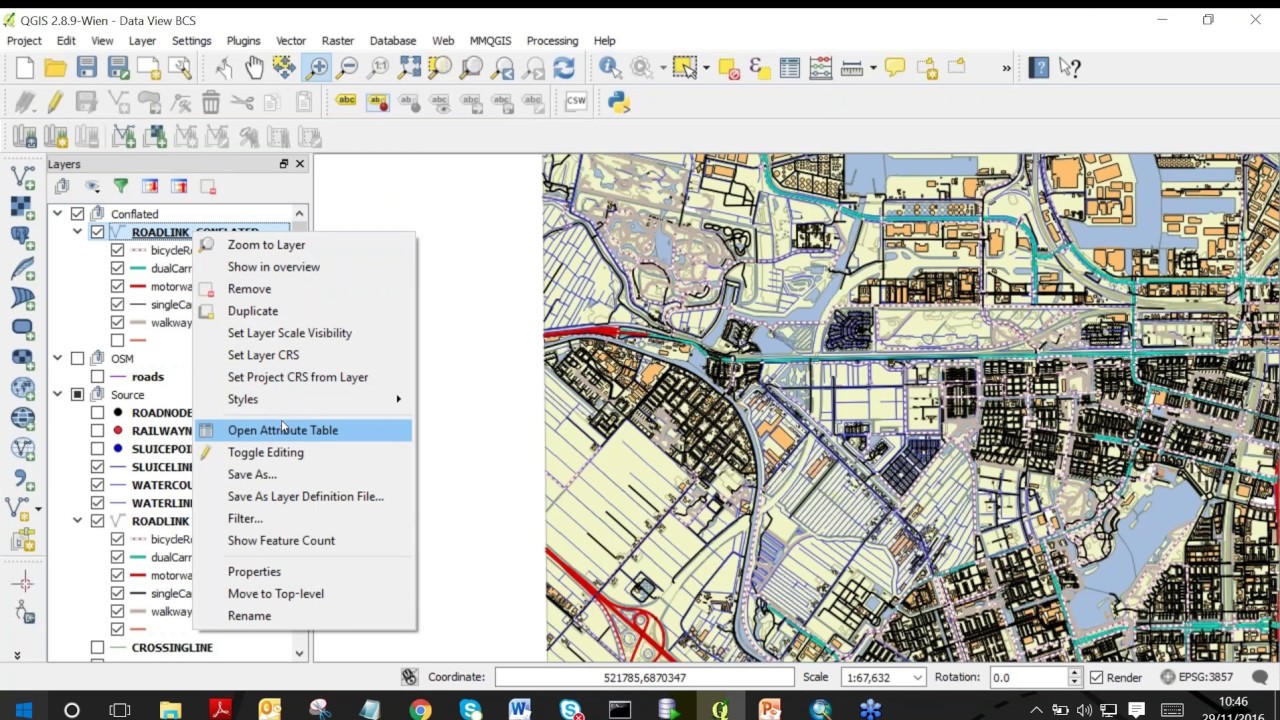Open the coordinate reference system status icon
This screenshot has height=720, width=1280.
[x=1196, y=677]
